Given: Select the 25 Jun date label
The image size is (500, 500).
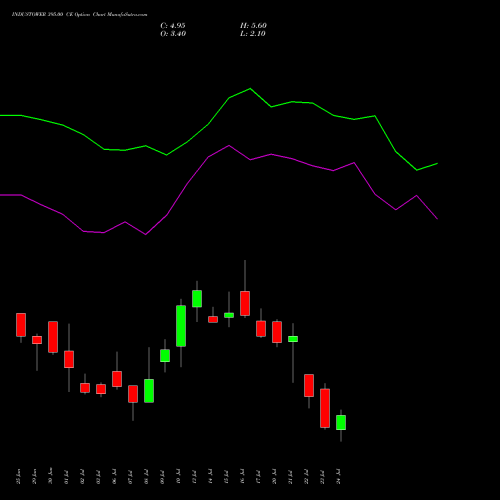Looking at the screenshot, I should 19,477.
